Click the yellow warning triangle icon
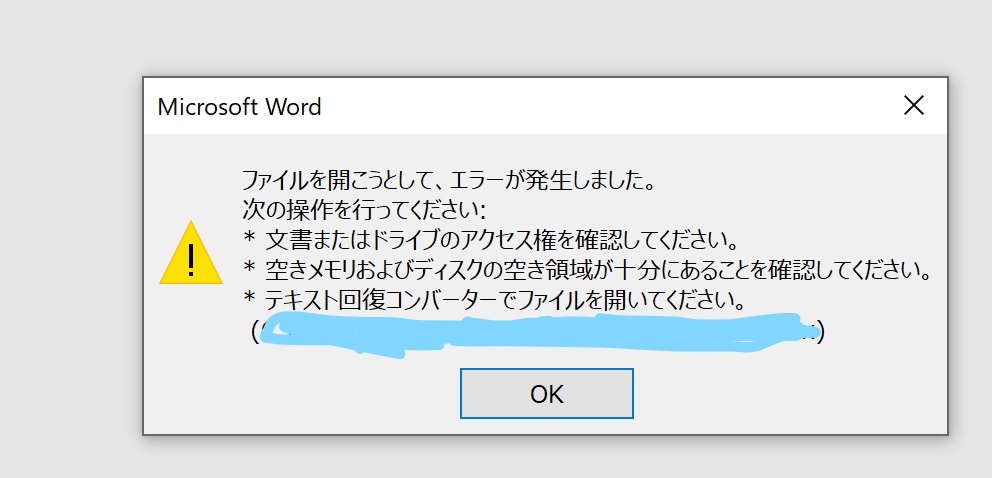Screen dimensions: 992x478 pyautogui.click(x=191, y=253)
